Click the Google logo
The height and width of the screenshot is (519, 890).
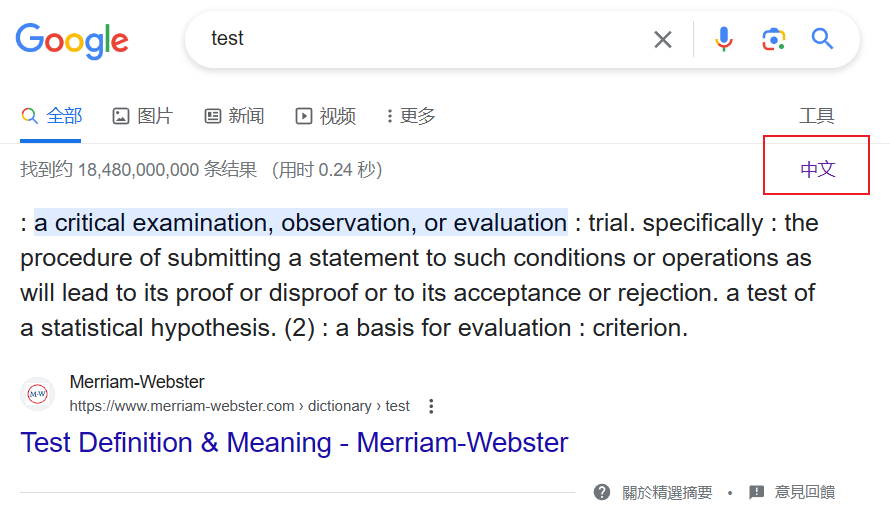pos(72,40)
